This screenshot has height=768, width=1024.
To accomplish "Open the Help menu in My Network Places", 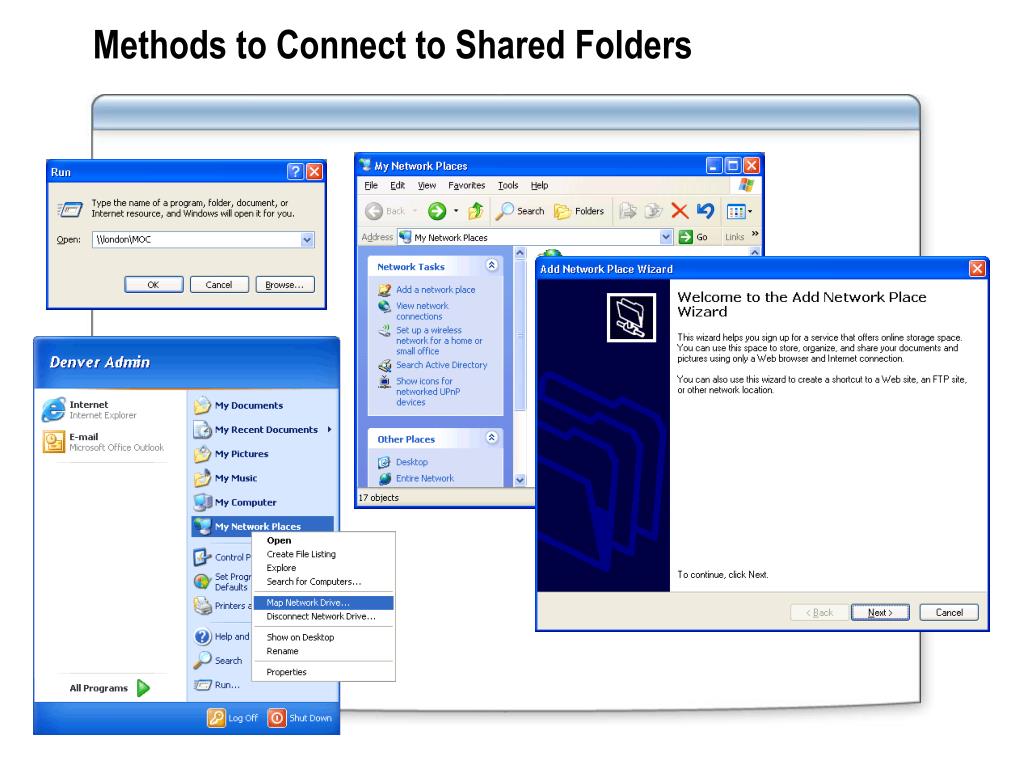I will coord(539,185).
